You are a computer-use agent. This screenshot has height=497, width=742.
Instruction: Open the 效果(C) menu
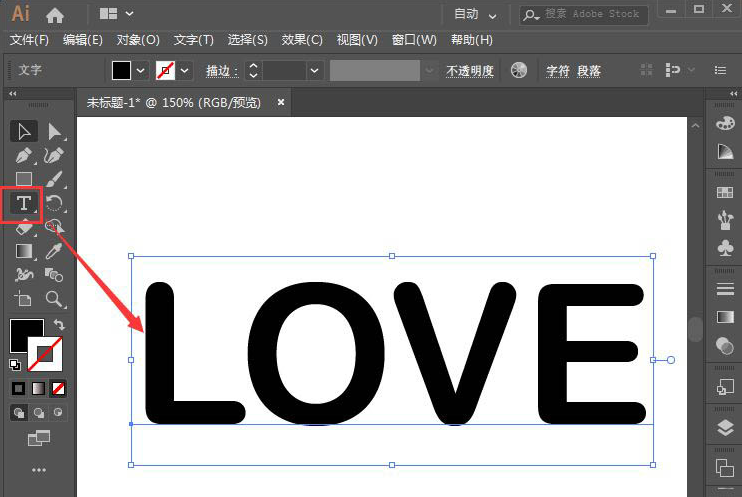pos(302,40)
